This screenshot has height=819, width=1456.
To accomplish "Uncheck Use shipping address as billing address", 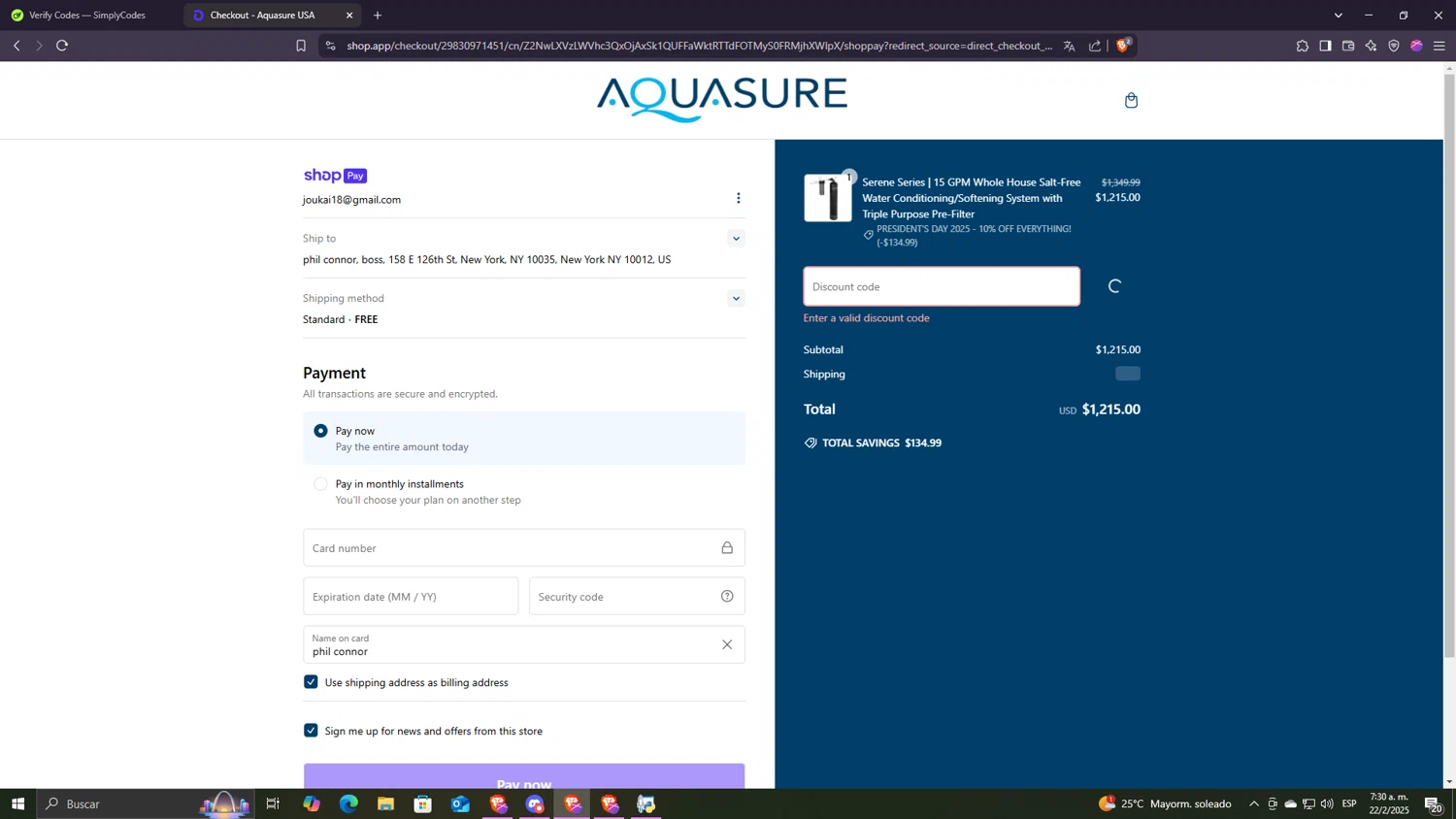I will (x=311, y=682).
